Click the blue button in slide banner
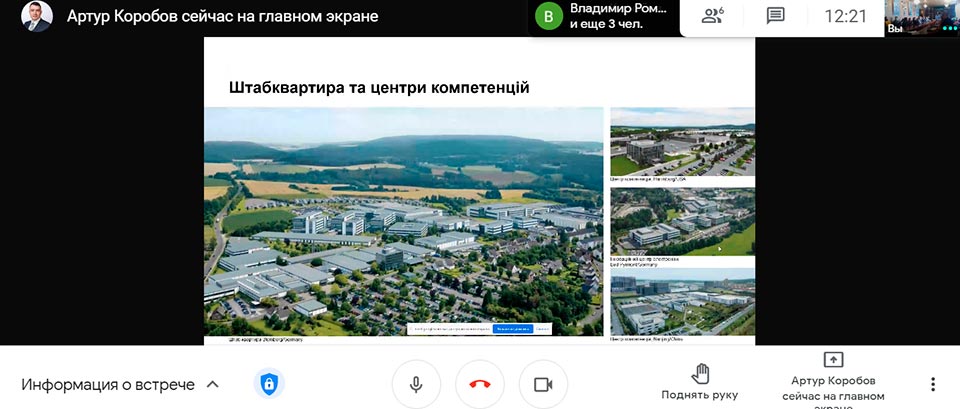960x409 pixels. pyautogui.click(x=513, y=329)
